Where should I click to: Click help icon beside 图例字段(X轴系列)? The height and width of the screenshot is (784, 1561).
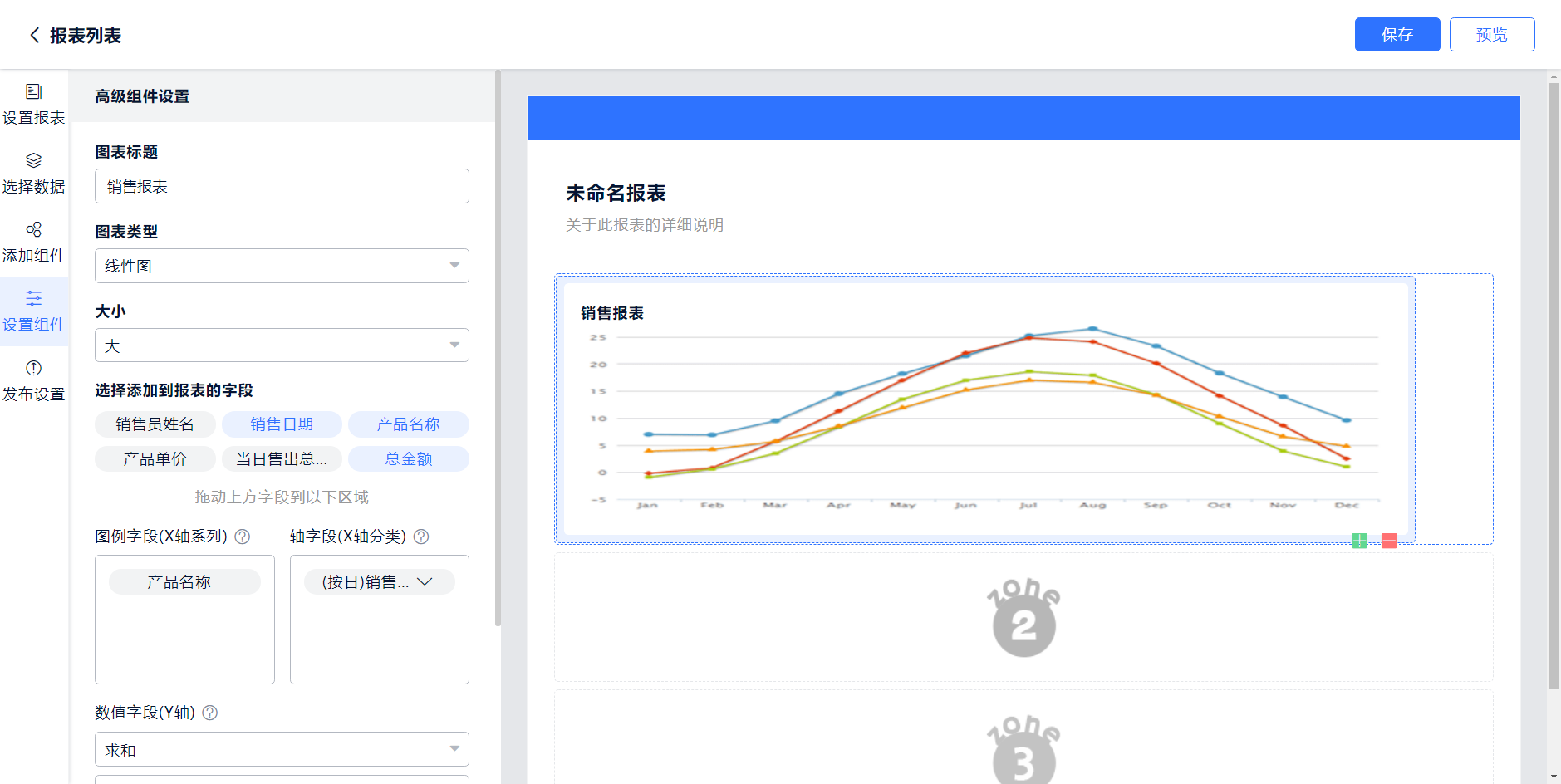[243, 537]
